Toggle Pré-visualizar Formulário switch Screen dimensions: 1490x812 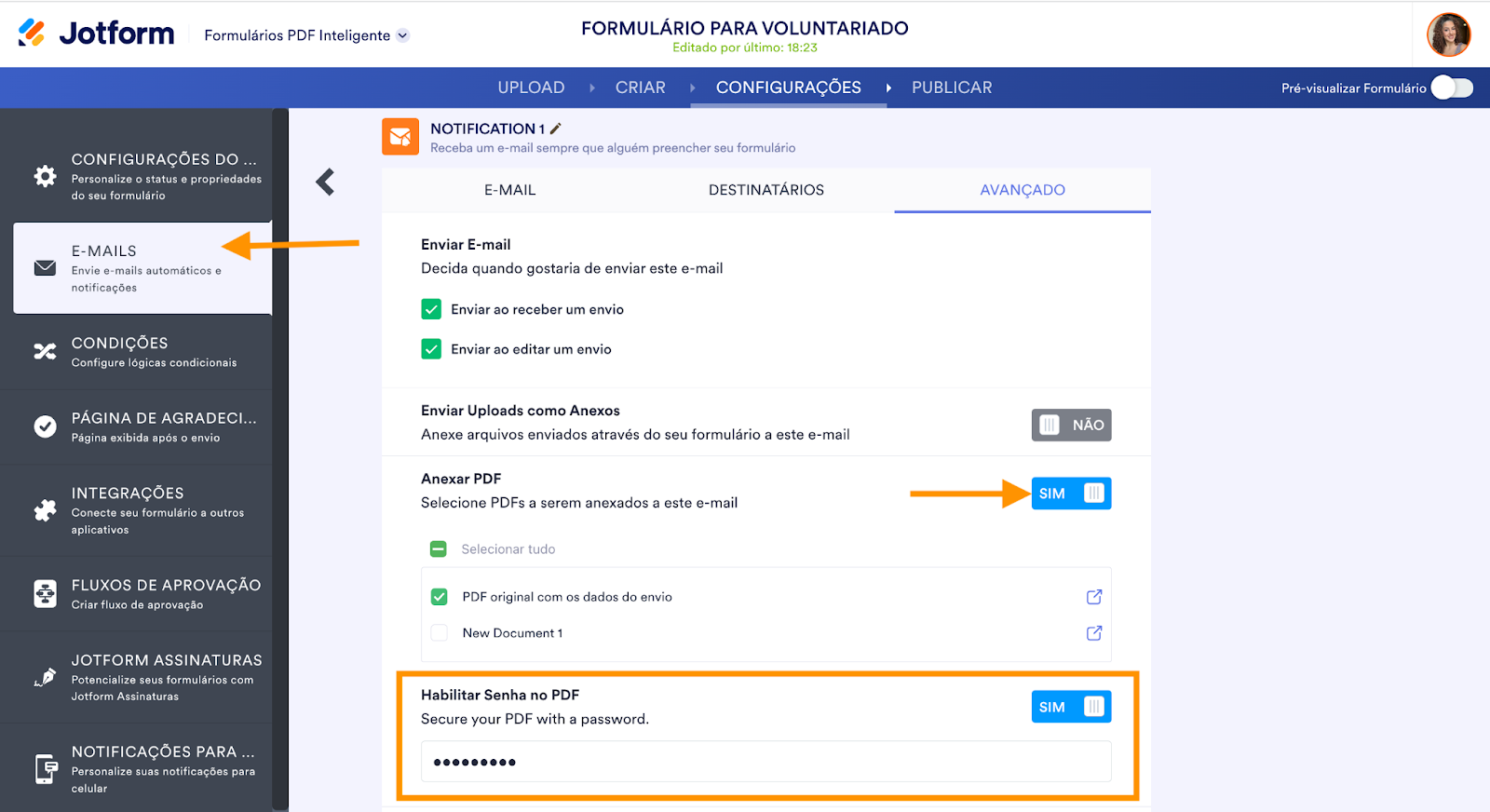pos(1451,88)
